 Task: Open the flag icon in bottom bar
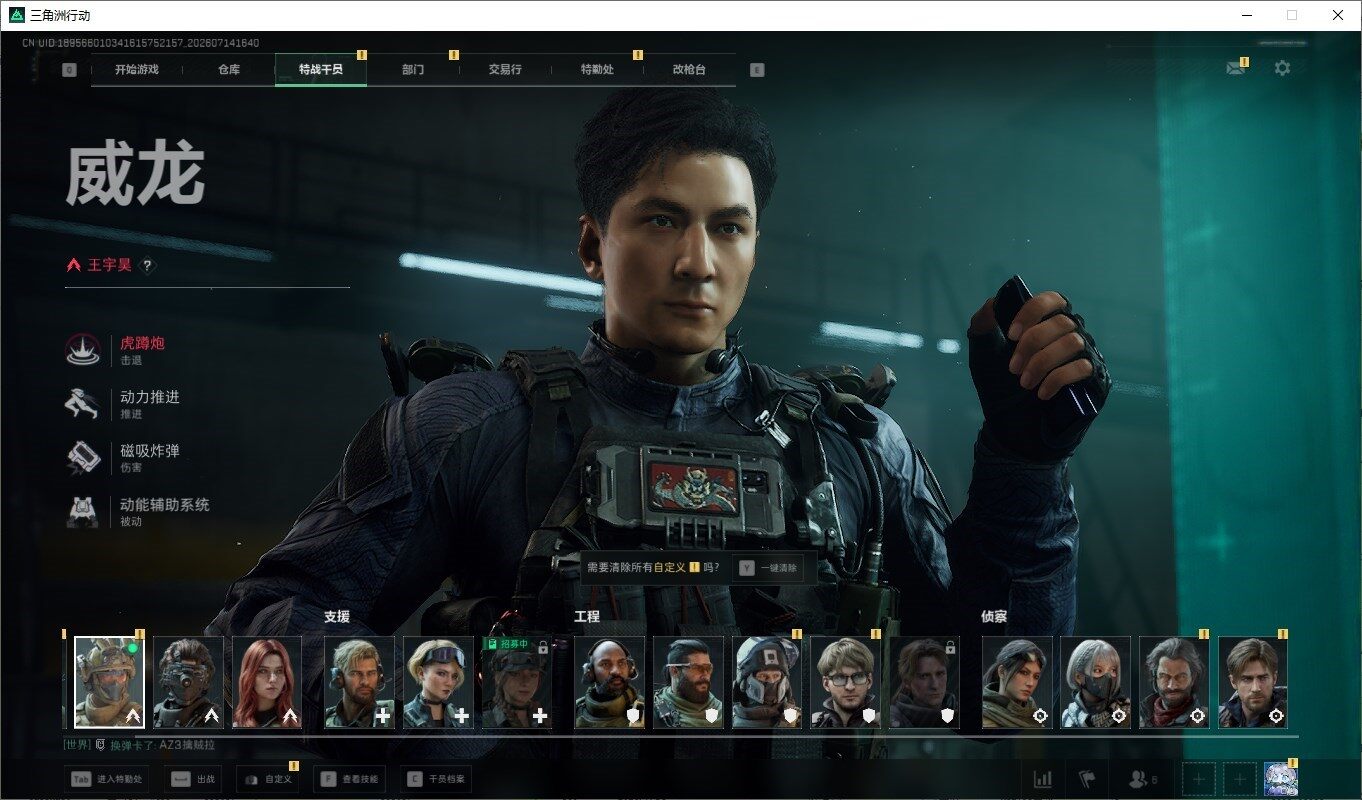pyautogui.click(x=1087, y=779)
